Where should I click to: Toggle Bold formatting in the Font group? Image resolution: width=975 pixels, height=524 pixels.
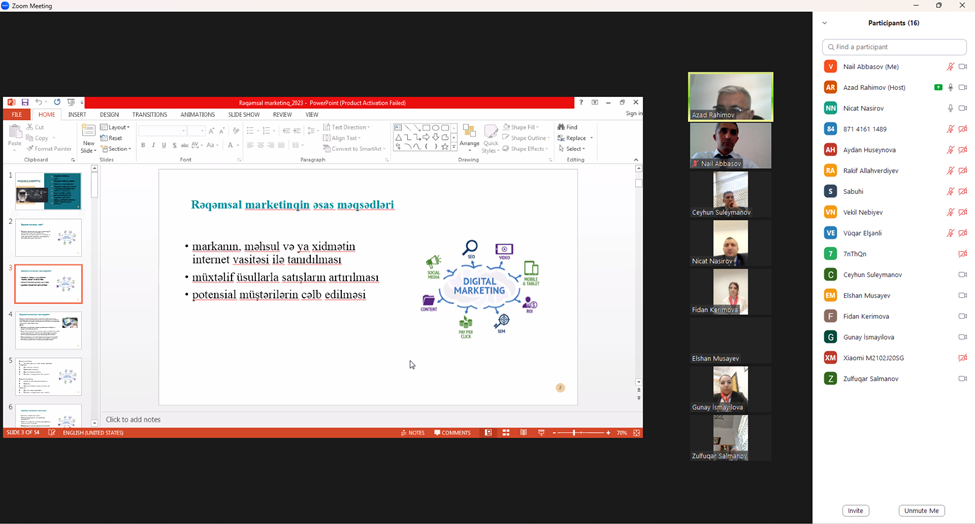[143, 146]
